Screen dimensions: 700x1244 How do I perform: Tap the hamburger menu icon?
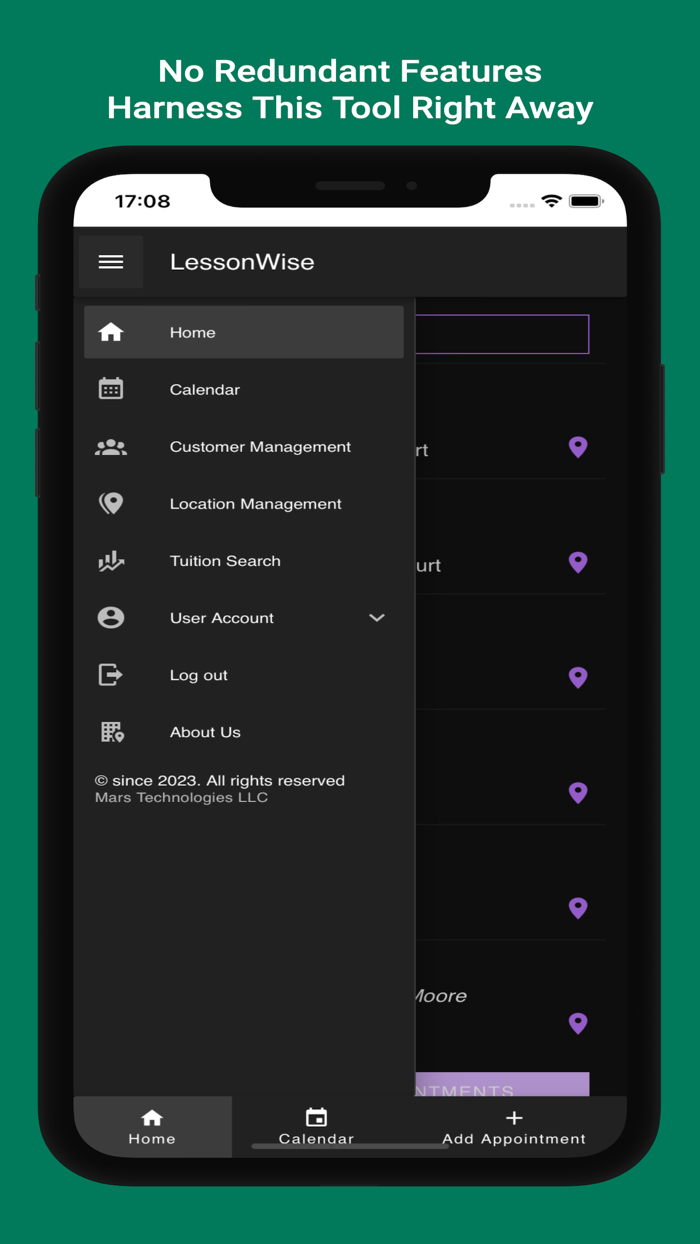pyautogui.click(x=111, y=262)
